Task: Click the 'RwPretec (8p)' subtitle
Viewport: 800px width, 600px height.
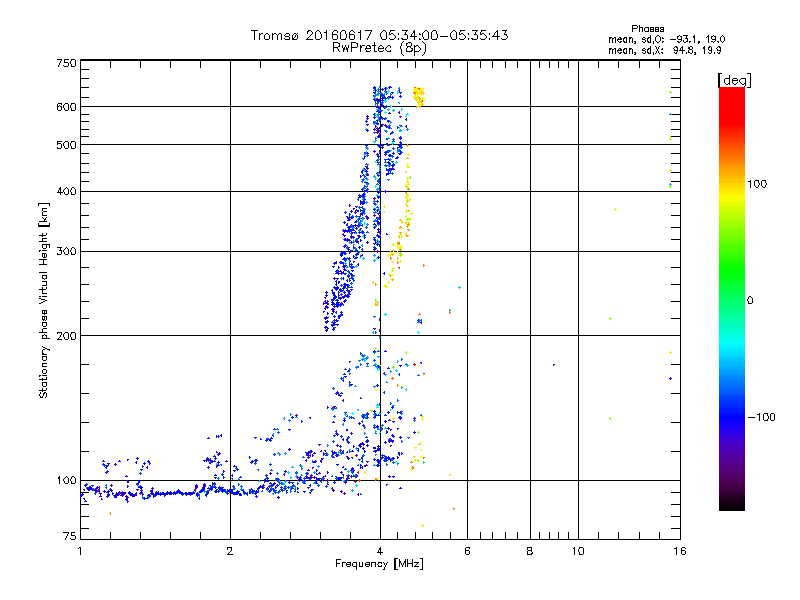Action: [x=379, y=48]
